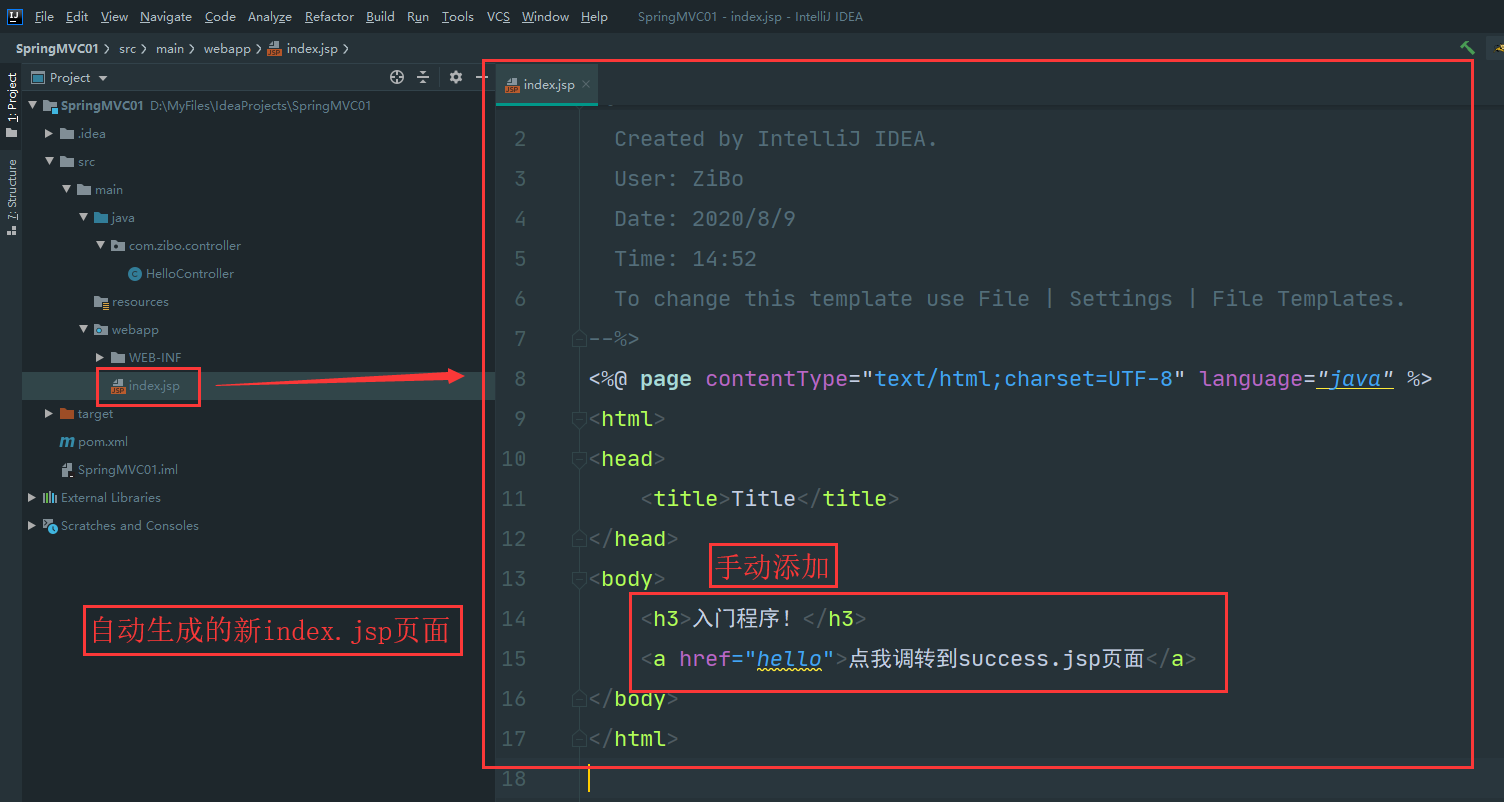Click the HelloController class icon
The height and width of the screenshot is (802, 1504).
click(x=135, y=273)
